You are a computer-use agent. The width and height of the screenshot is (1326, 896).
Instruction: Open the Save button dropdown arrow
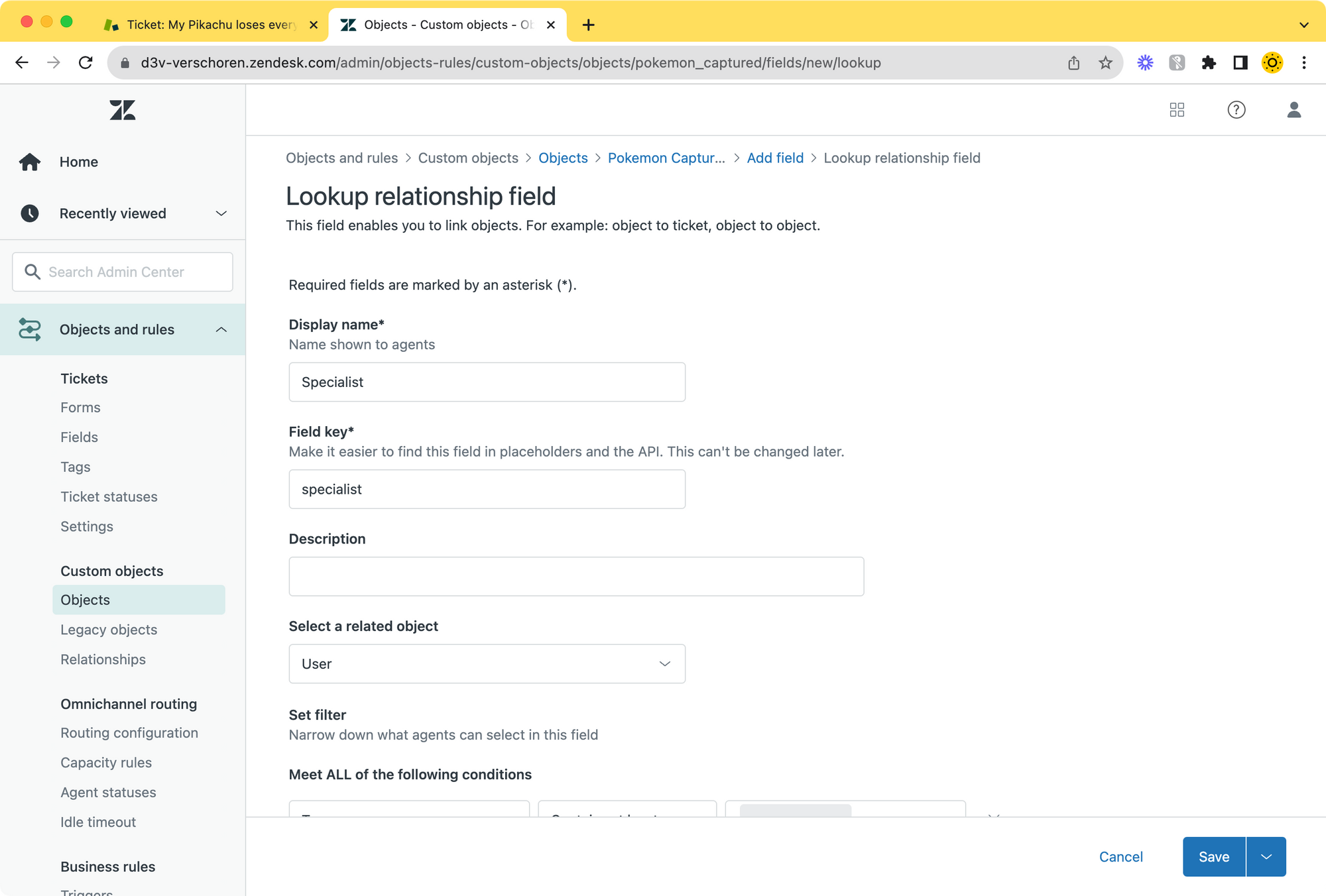point(1266,857)
